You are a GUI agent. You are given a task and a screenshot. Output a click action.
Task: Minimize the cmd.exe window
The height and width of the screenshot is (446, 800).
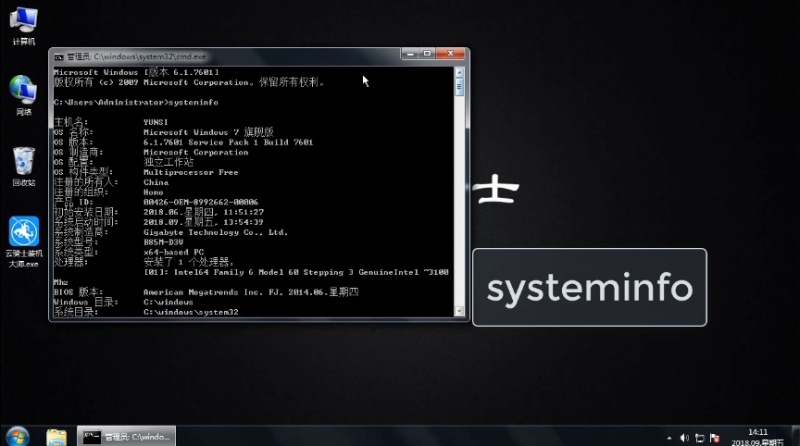click(x=410, y=53)
